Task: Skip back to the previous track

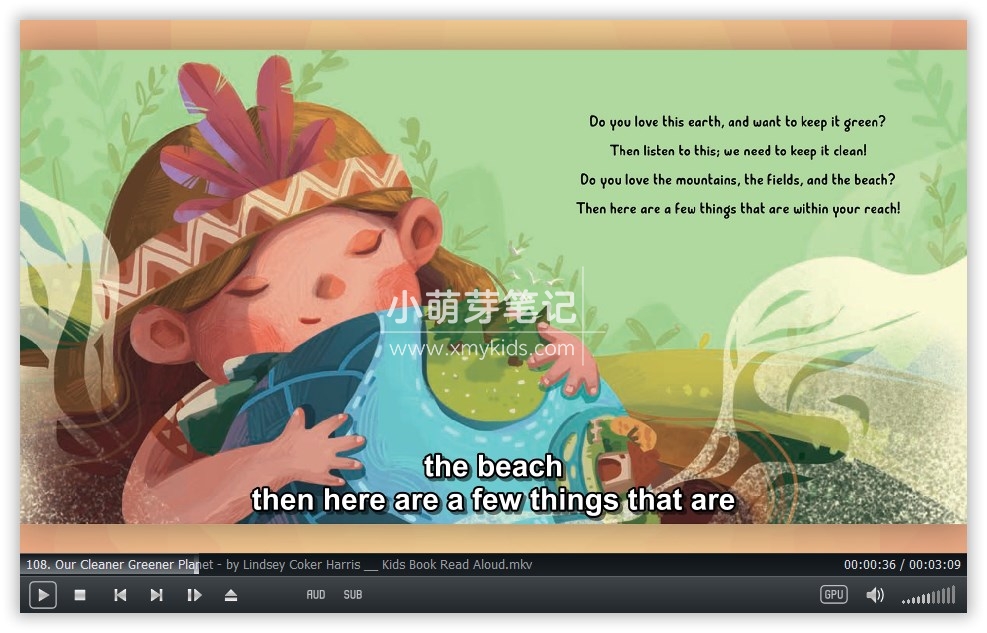Action: click(x=120, y=595)
